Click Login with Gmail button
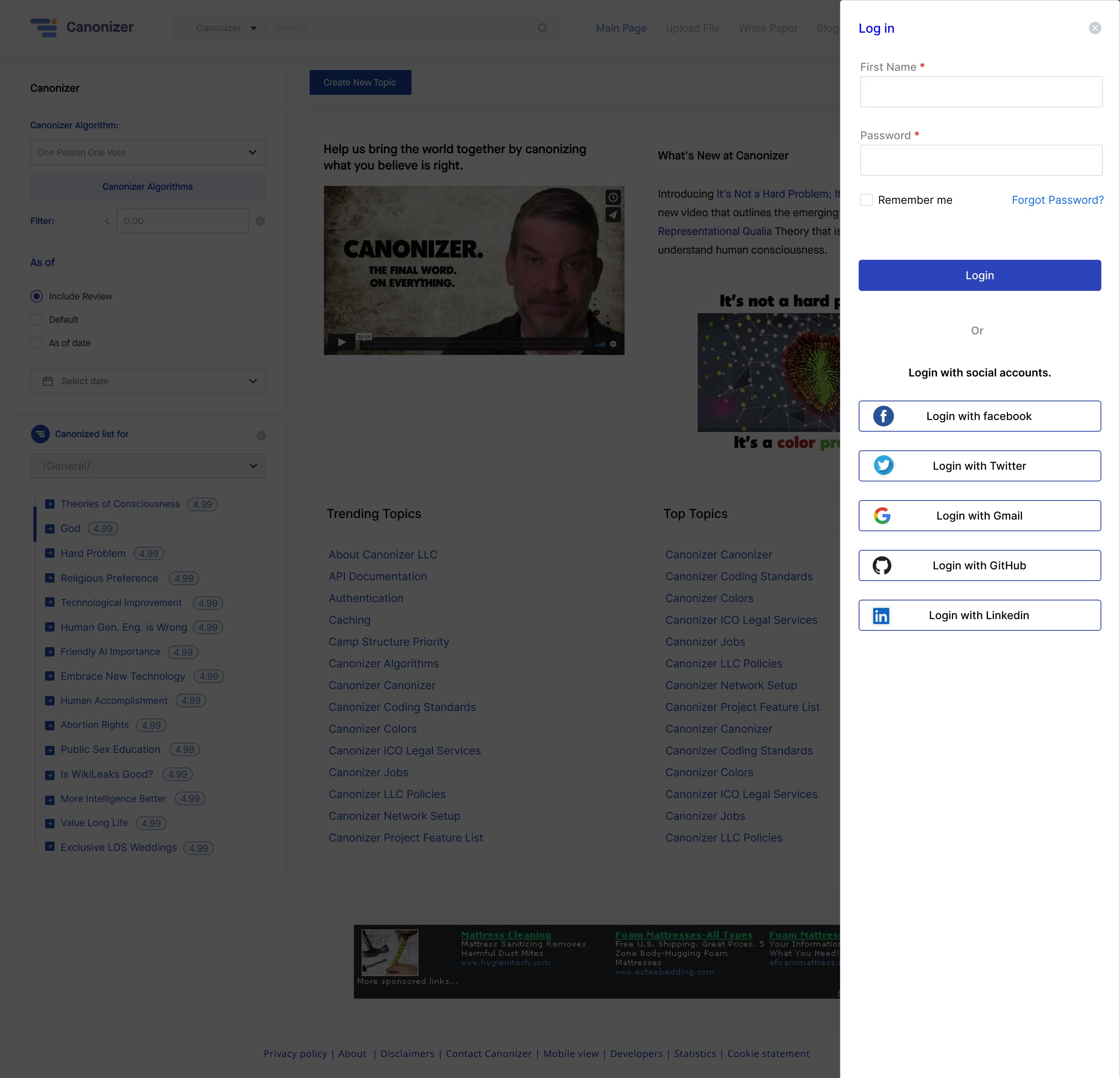1120x1078 pixels. 980,516
